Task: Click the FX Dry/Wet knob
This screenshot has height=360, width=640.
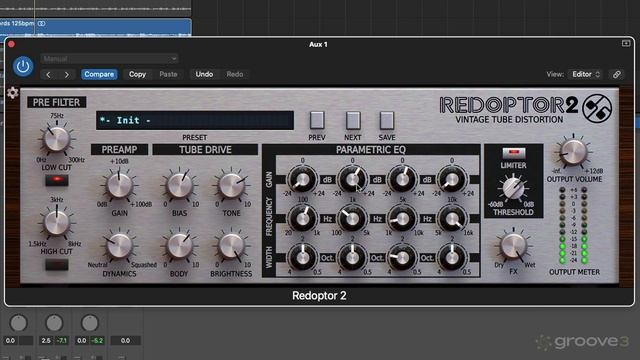Action: (x=513, y=247)
